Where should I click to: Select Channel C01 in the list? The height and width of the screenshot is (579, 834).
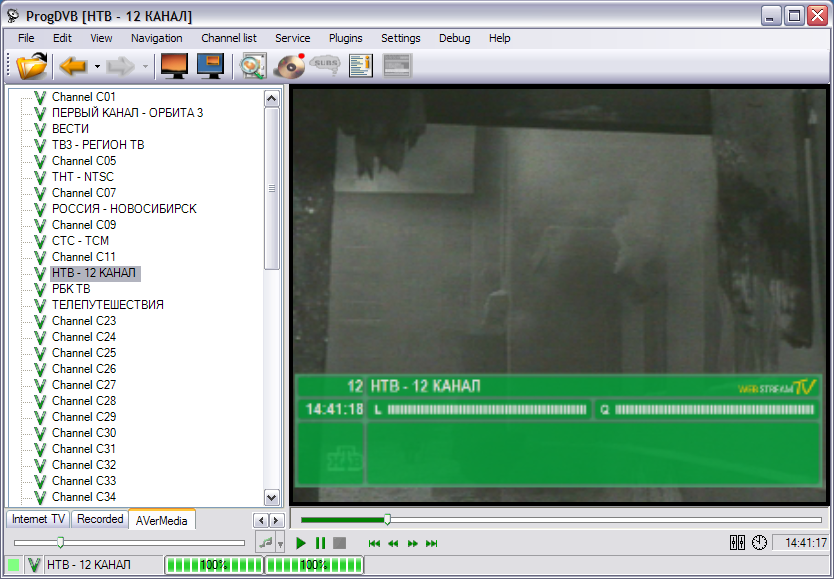point(84,97)
